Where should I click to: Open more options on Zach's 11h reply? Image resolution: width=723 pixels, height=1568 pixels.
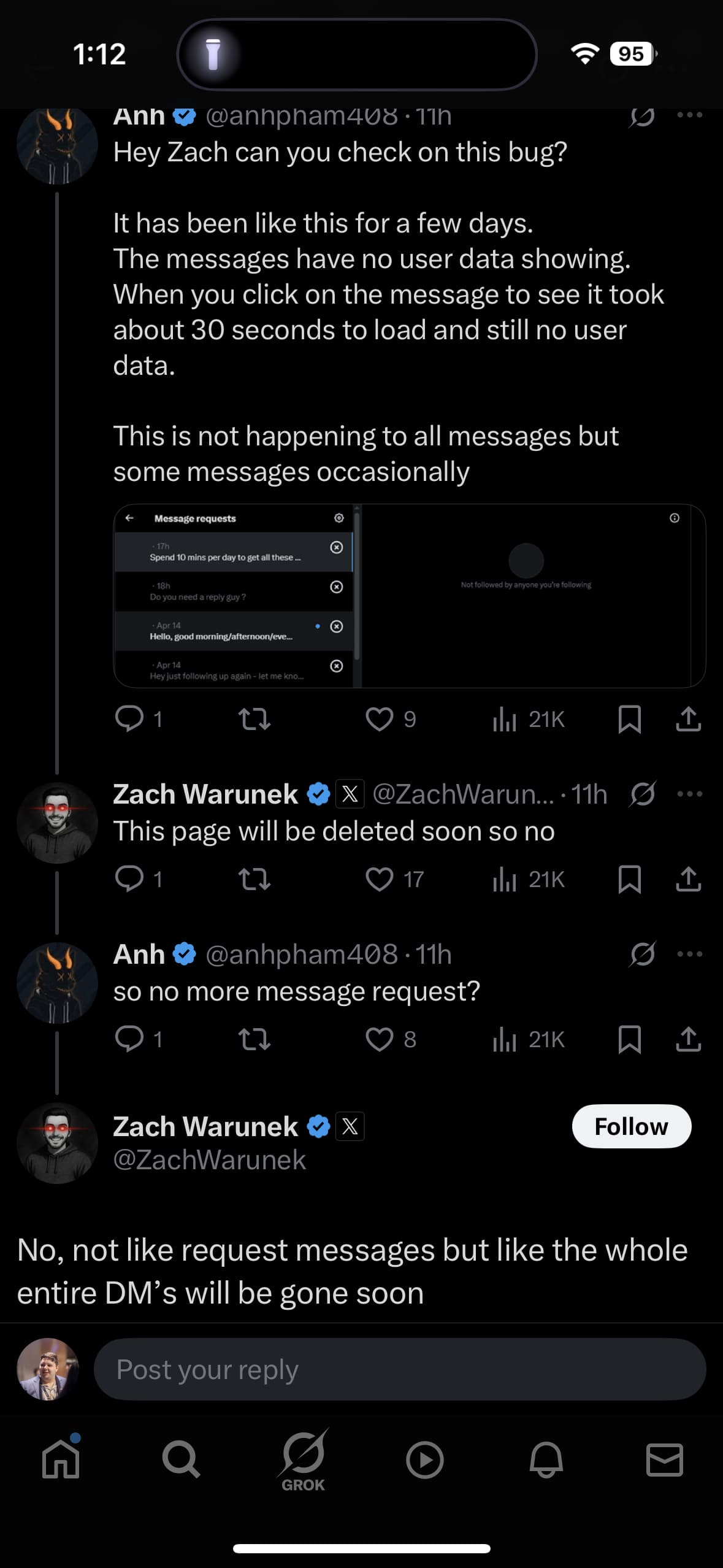689,794
